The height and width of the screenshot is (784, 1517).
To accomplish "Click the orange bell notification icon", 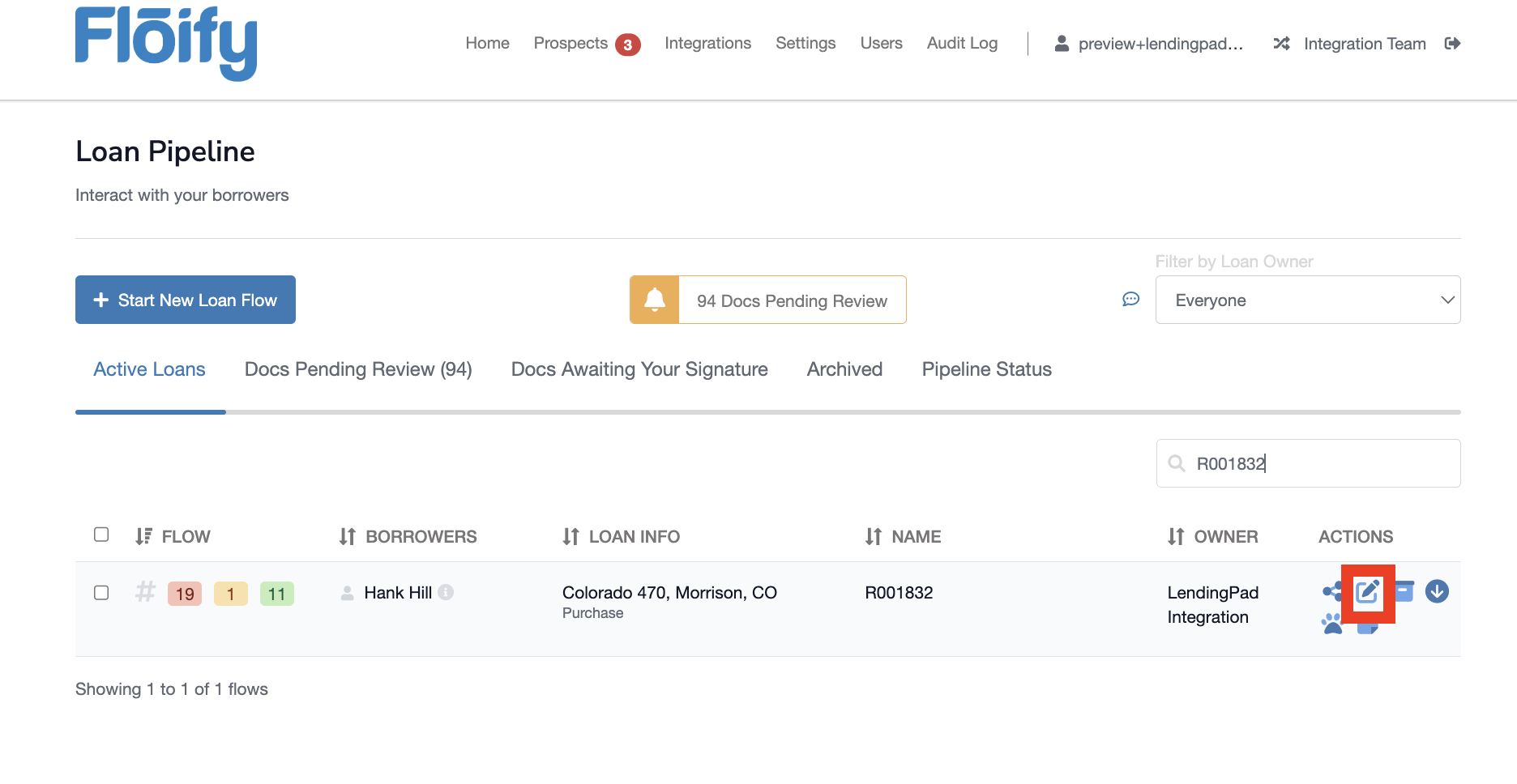I will coord(655,300).
